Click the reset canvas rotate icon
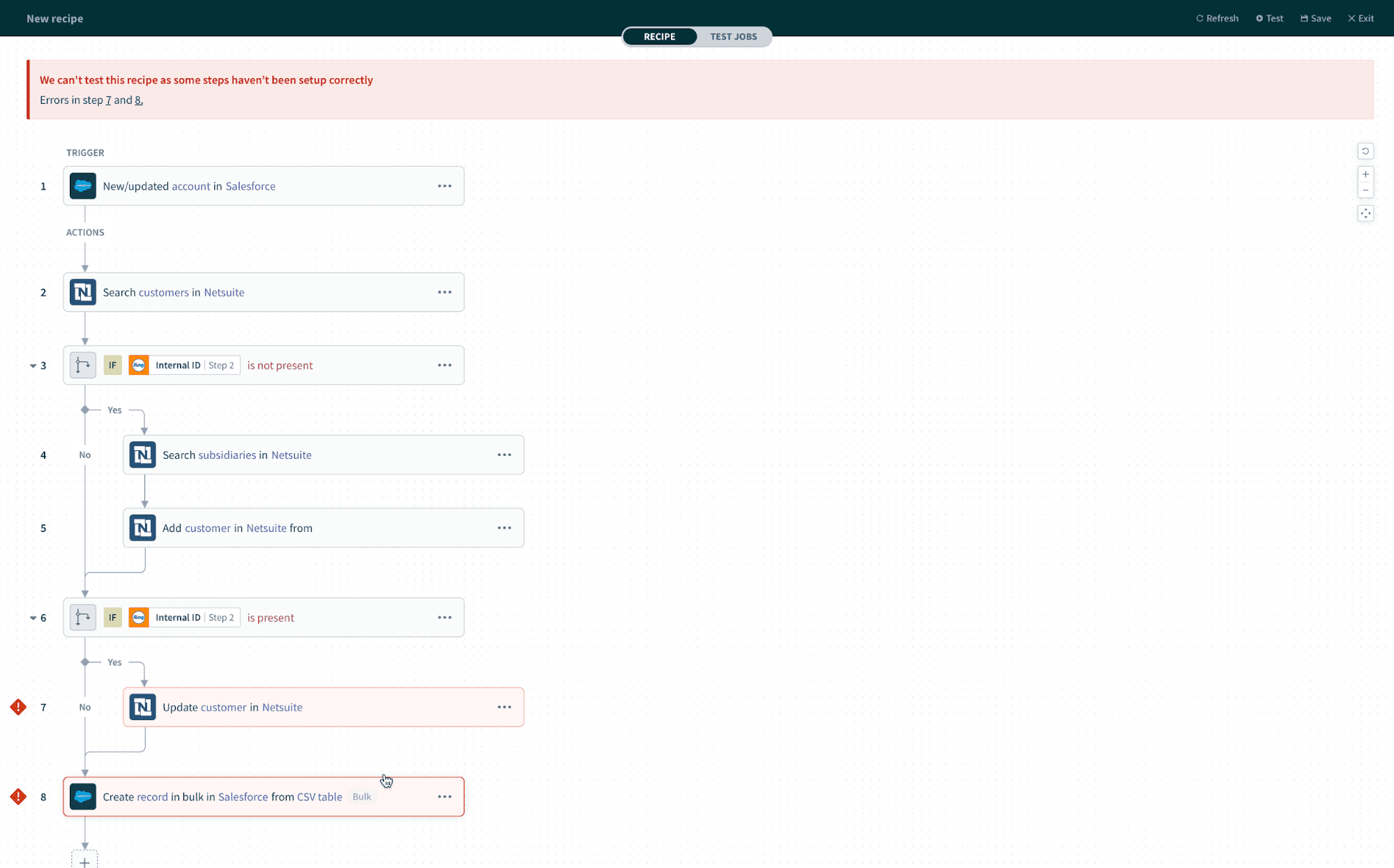This screenshot has width=1394, height=868. point(1365,151)
